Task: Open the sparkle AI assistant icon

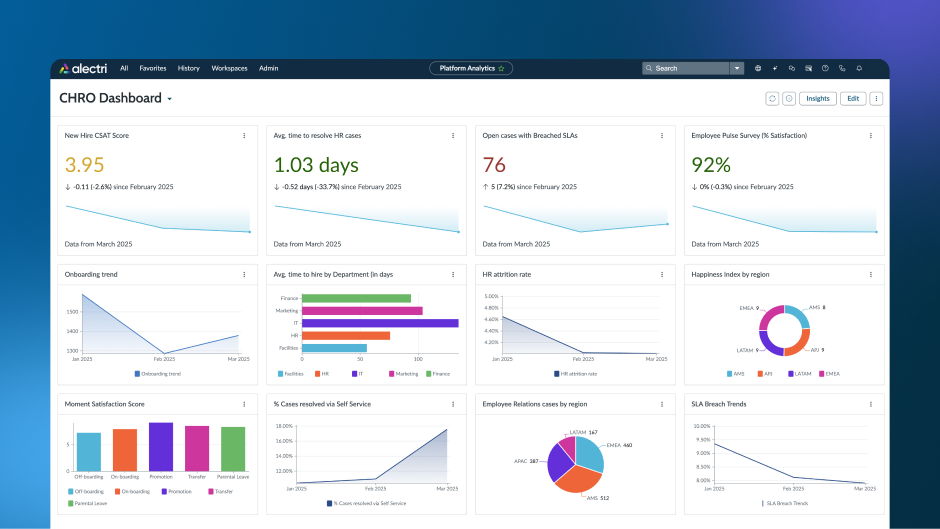Action: 775,68
